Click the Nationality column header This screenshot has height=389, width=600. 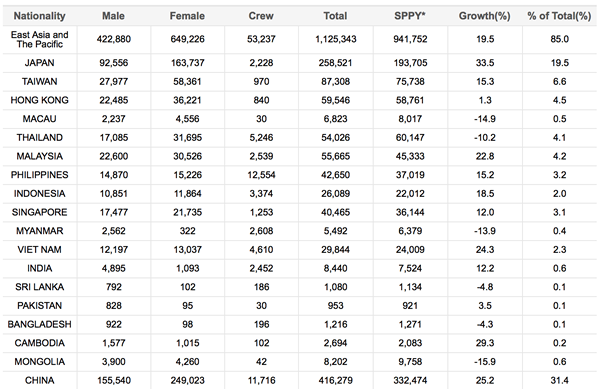[39, 16]
